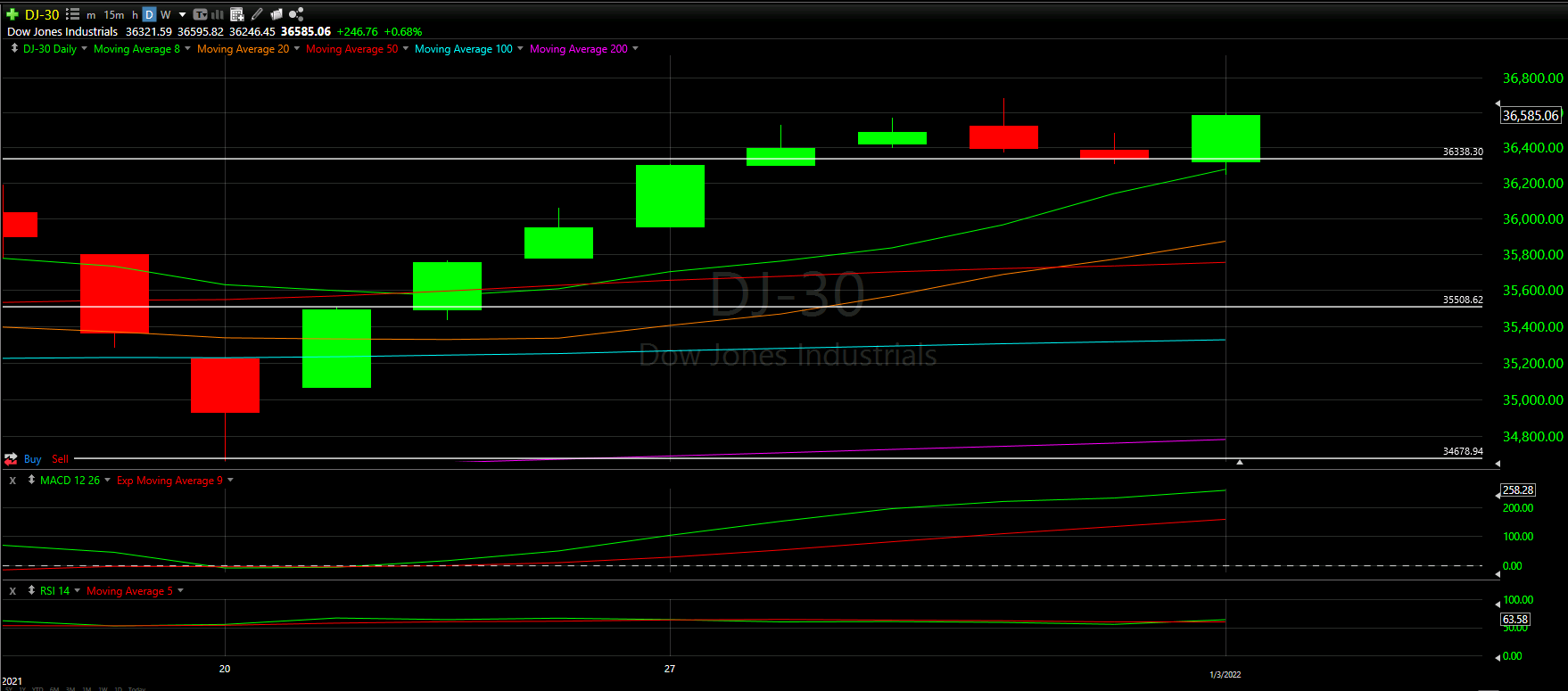Expand the Moving Average 50 dropdown arrow
The height and width of the screenshot is (691, 1568).
click(x=406, y=48)
